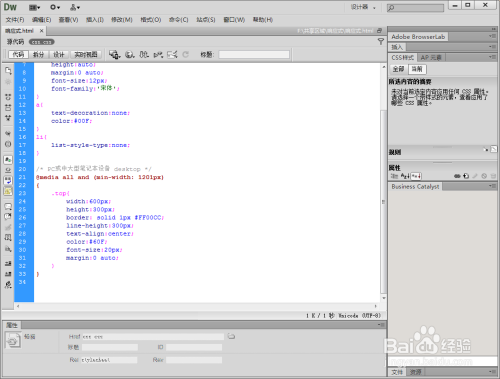Toggle Highlight Invalid Code option
Image resolution: width=500 pixels, height=379 pixels.
pyautogui.click(x=8, y=170)
